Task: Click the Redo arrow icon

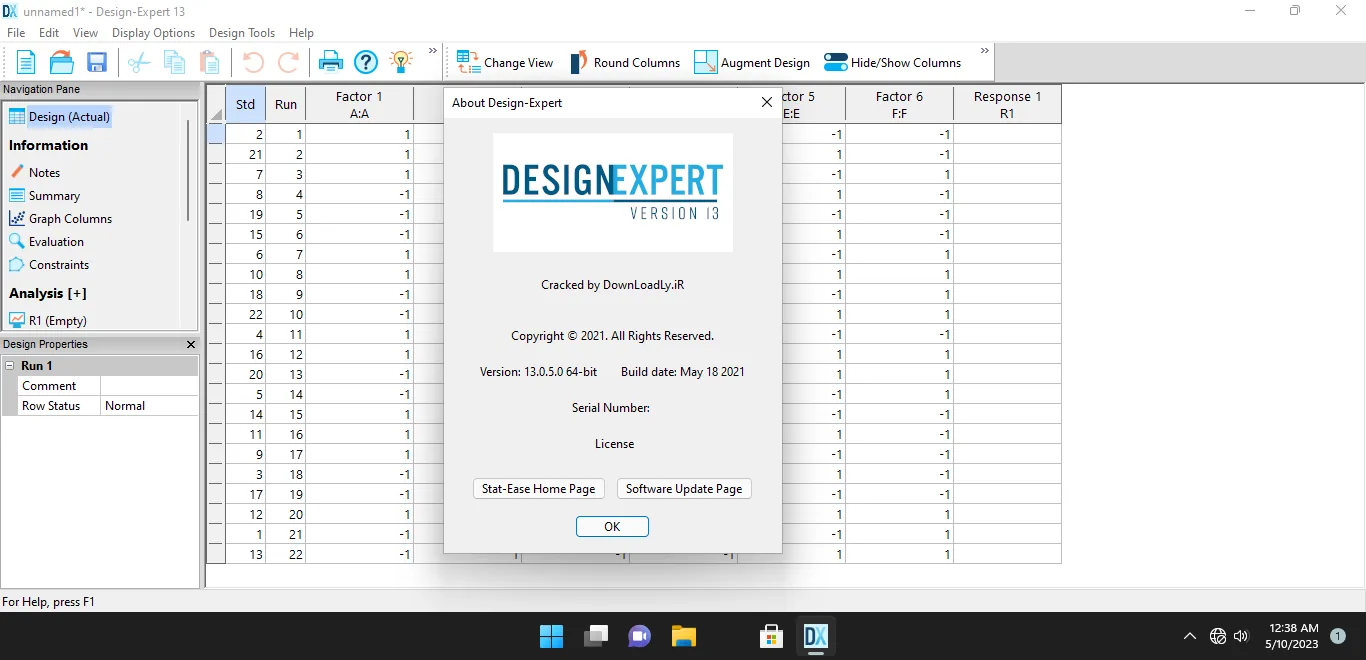Action: [288, 62]
